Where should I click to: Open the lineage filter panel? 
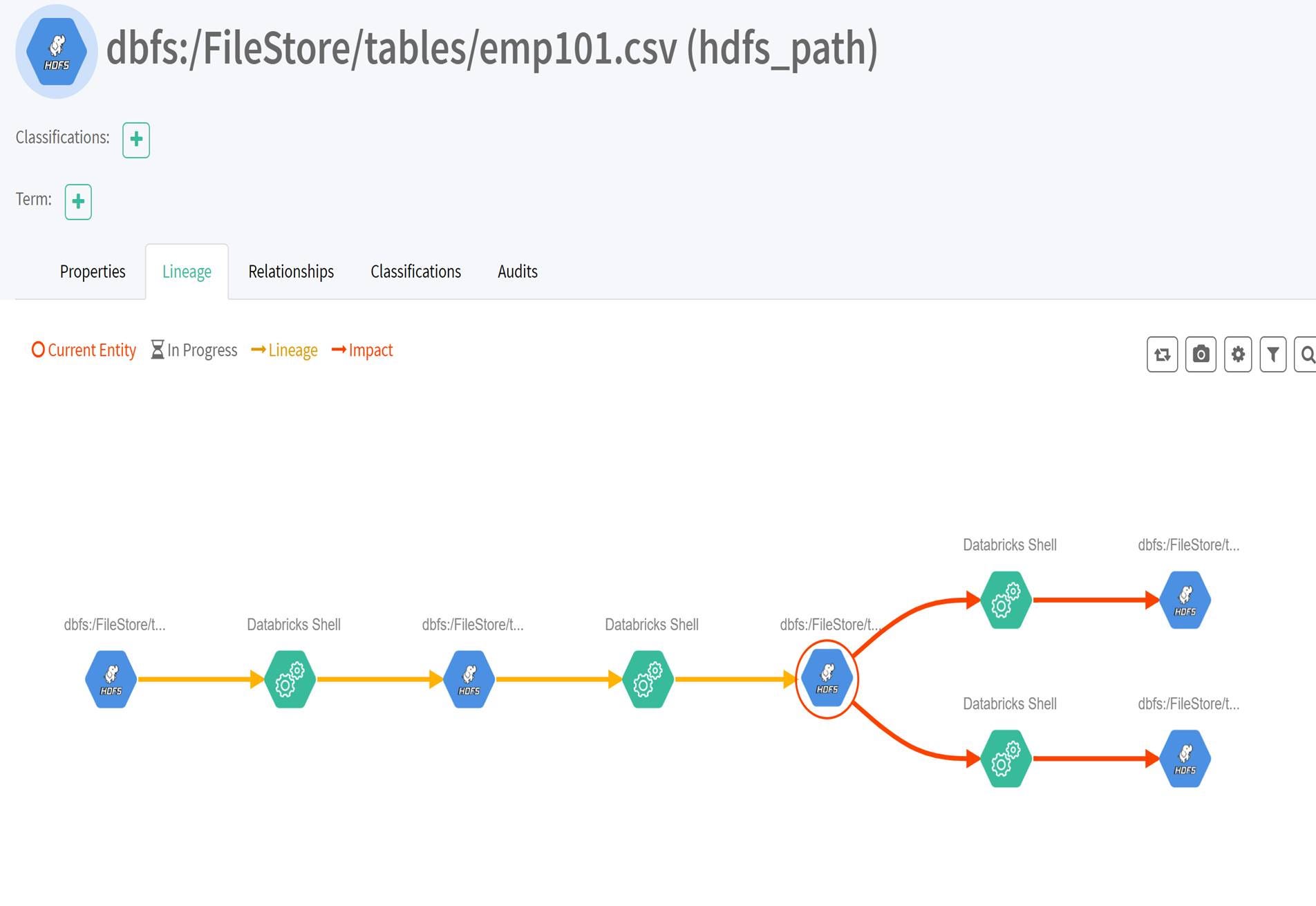point(1274,354)
